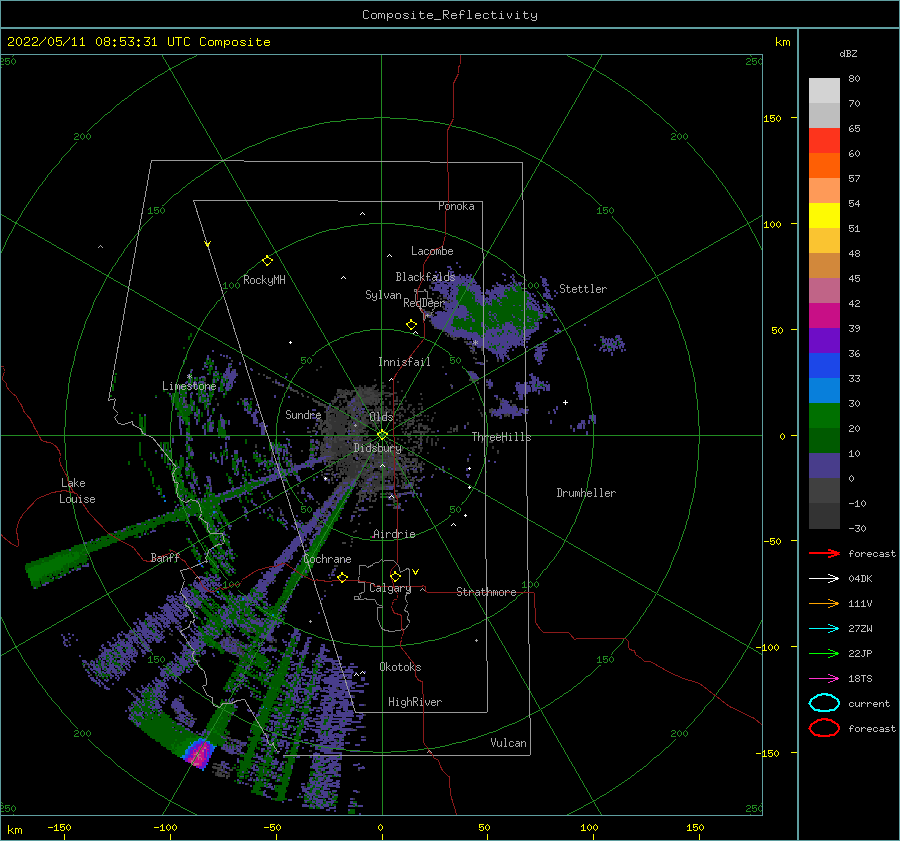Click the yellow diamond marker beside RockyMH
900x841 pixels.
coord(267,261)
